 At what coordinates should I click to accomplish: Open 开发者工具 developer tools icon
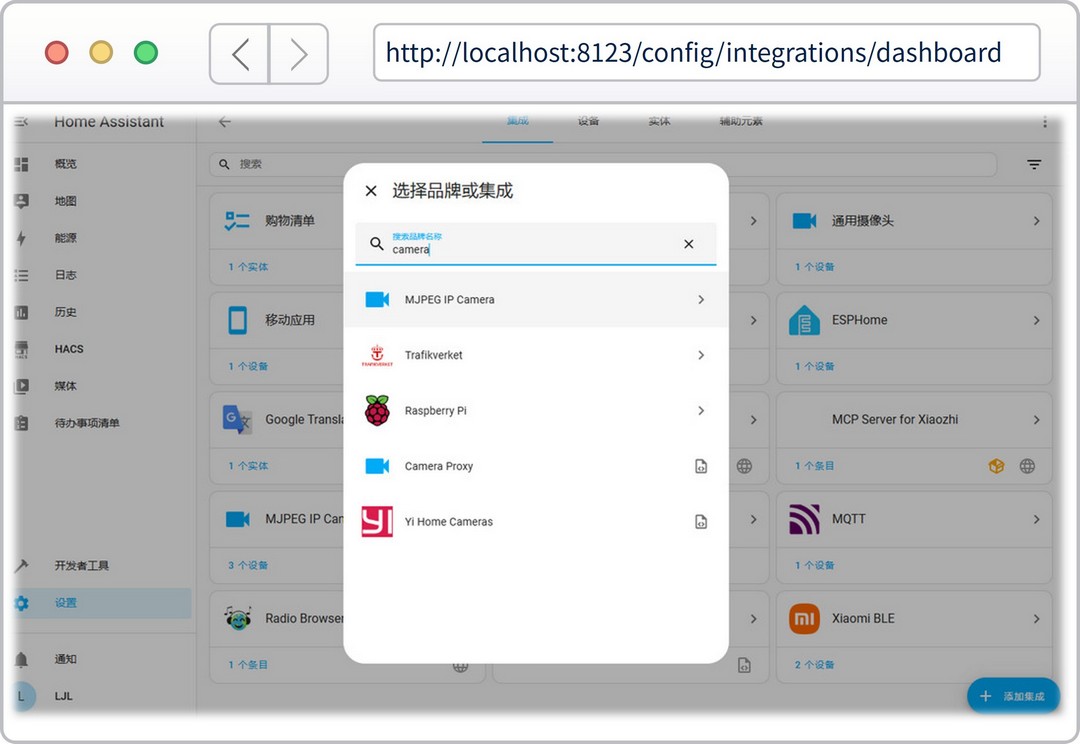(21, 566)
